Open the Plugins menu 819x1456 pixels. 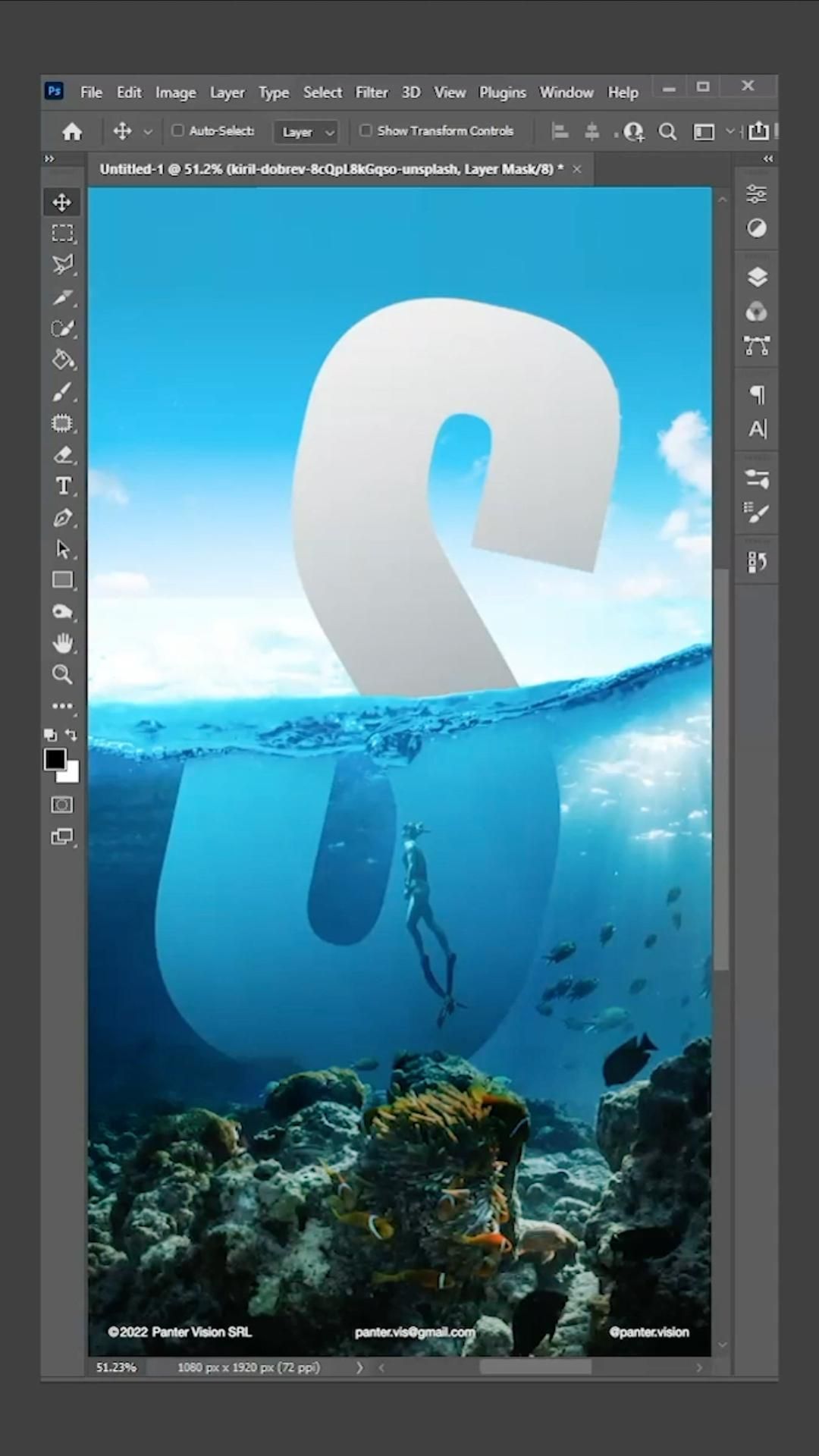click(x=502, y=93)
